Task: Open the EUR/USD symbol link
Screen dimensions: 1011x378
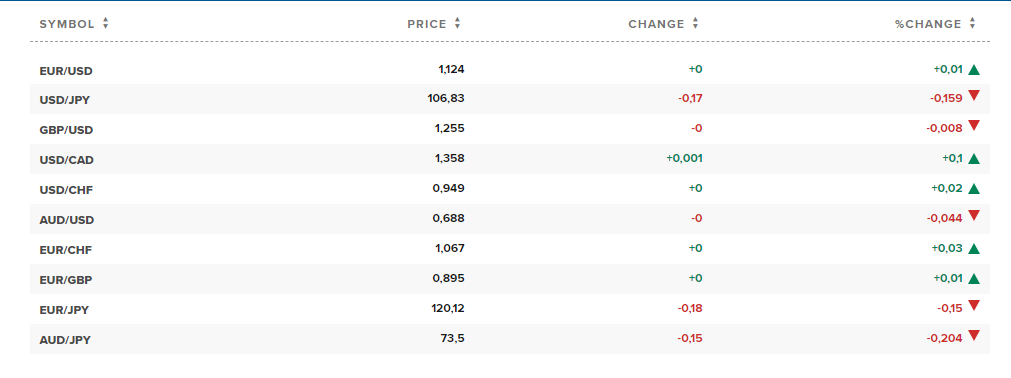Action: point(66,71)
